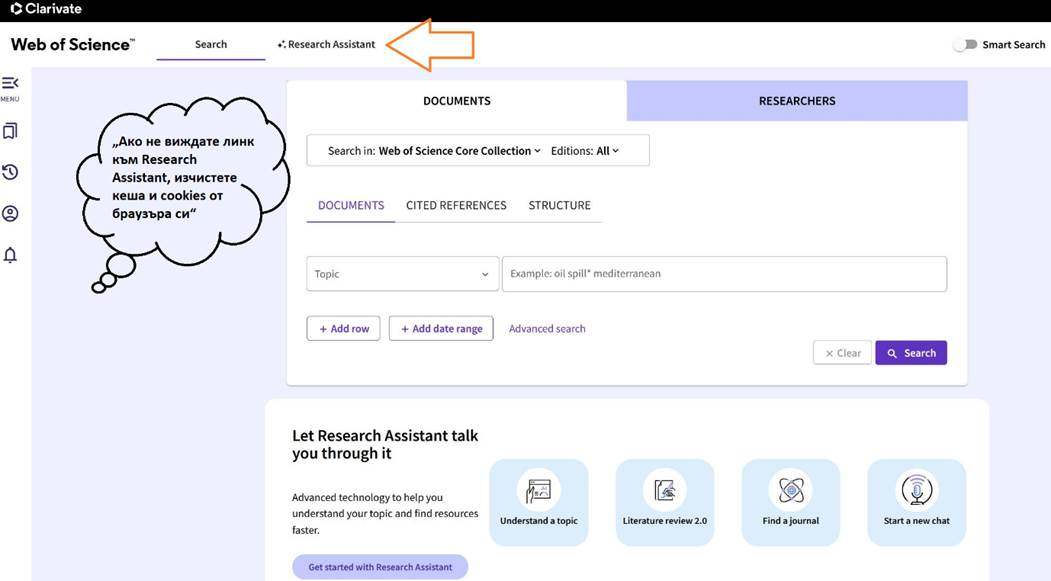
Task: Open the Research Assistant top navigation link
Action: pos(326,44)
